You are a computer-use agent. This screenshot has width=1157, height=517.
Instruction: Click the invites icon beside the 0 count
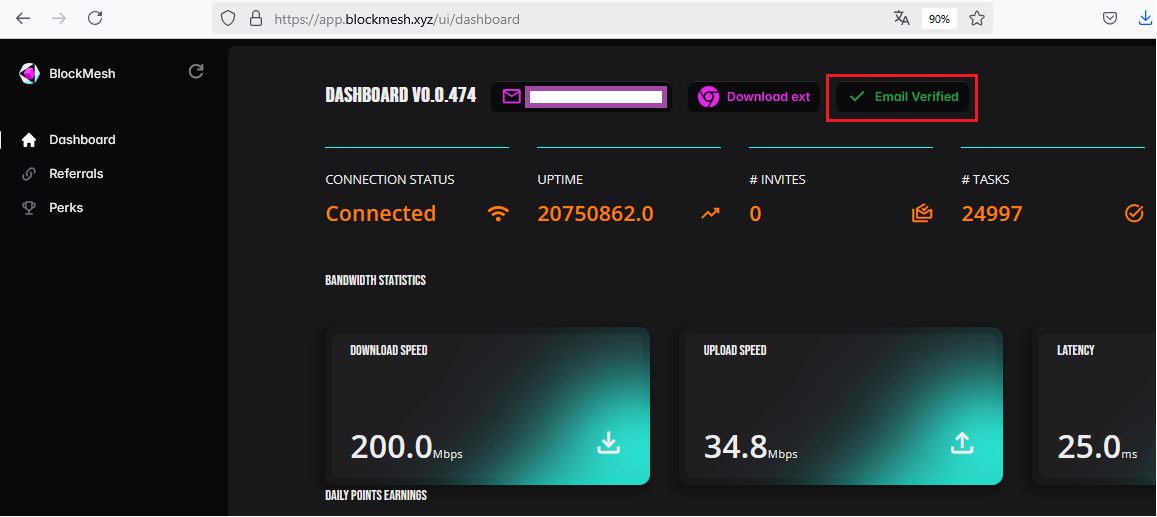[x=922, y=213]
